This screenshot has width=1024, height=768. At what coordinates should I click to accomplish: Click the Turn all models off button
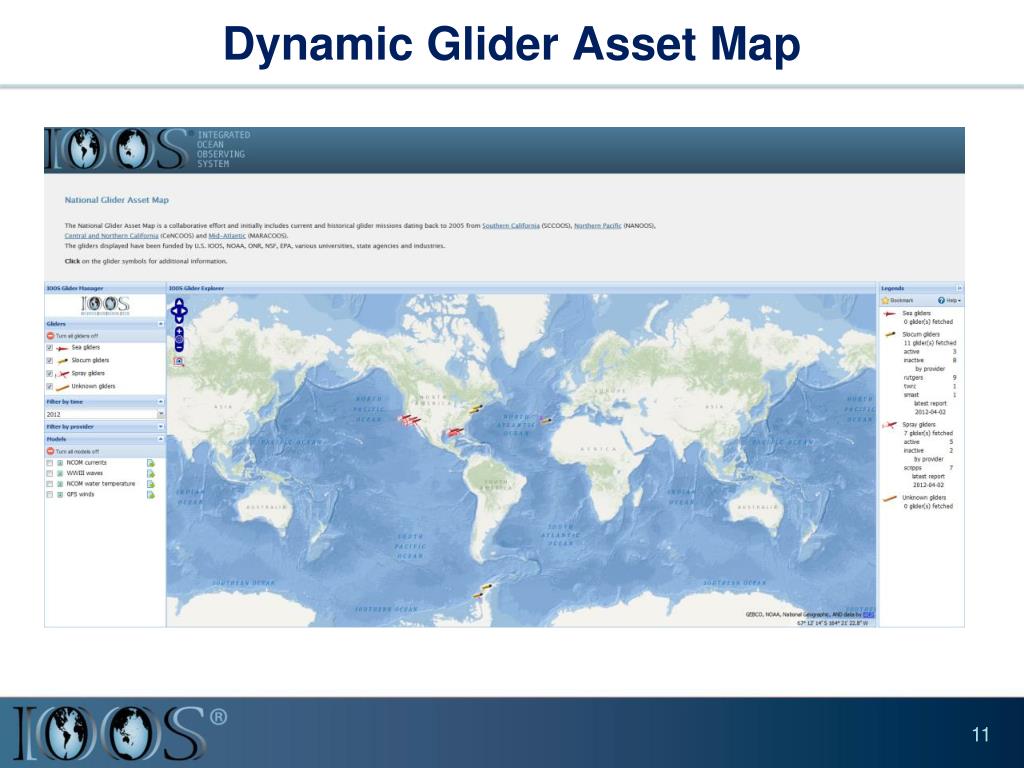click(x=72, y=451)
